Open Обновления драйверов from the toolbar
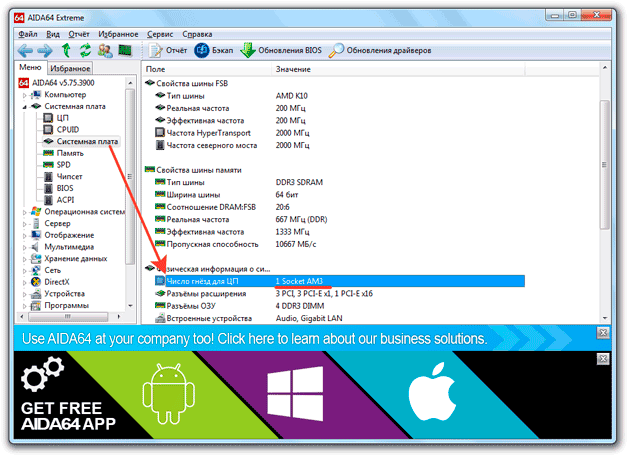The image size is (628, 456). coord(380,50)
